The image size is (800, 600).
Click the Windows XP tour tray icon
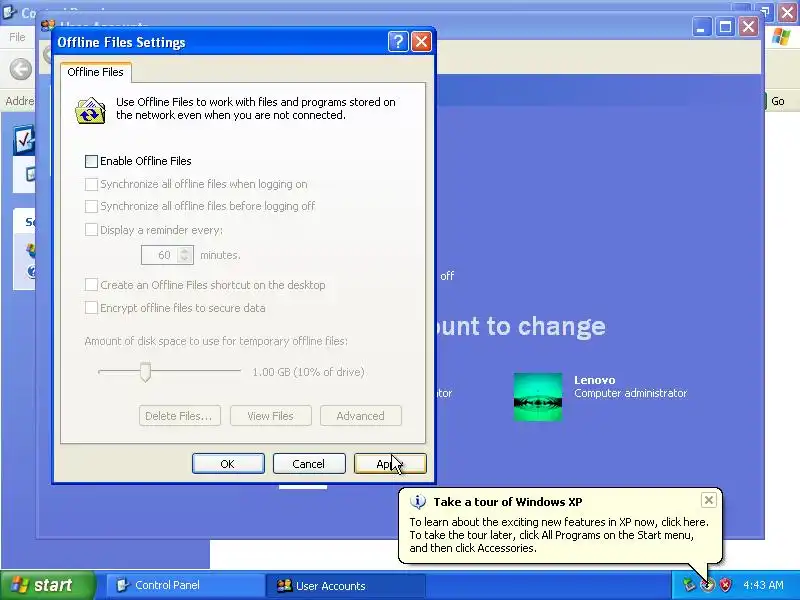[x=707, y=585]
